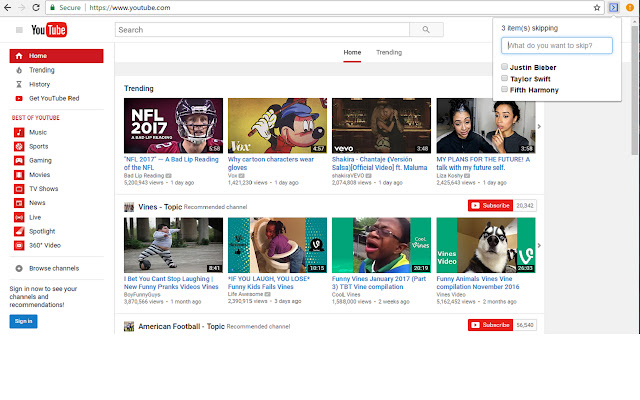
Task: Click the History hourglass icon
Action: 19,84
